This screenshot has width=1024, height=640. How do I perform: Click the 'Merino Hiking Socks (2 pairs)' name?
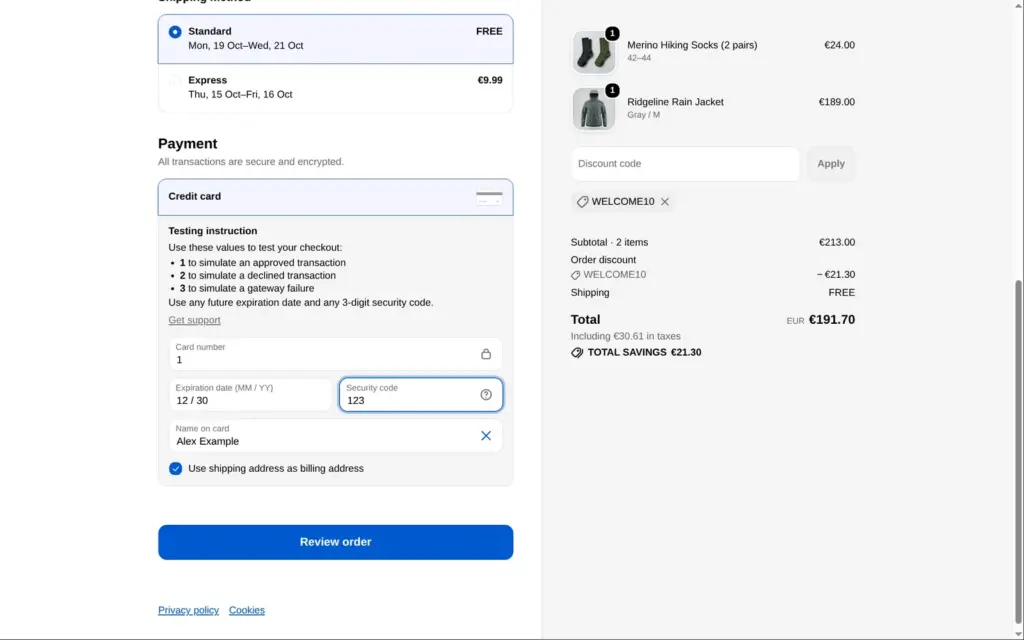coord(692,45)
